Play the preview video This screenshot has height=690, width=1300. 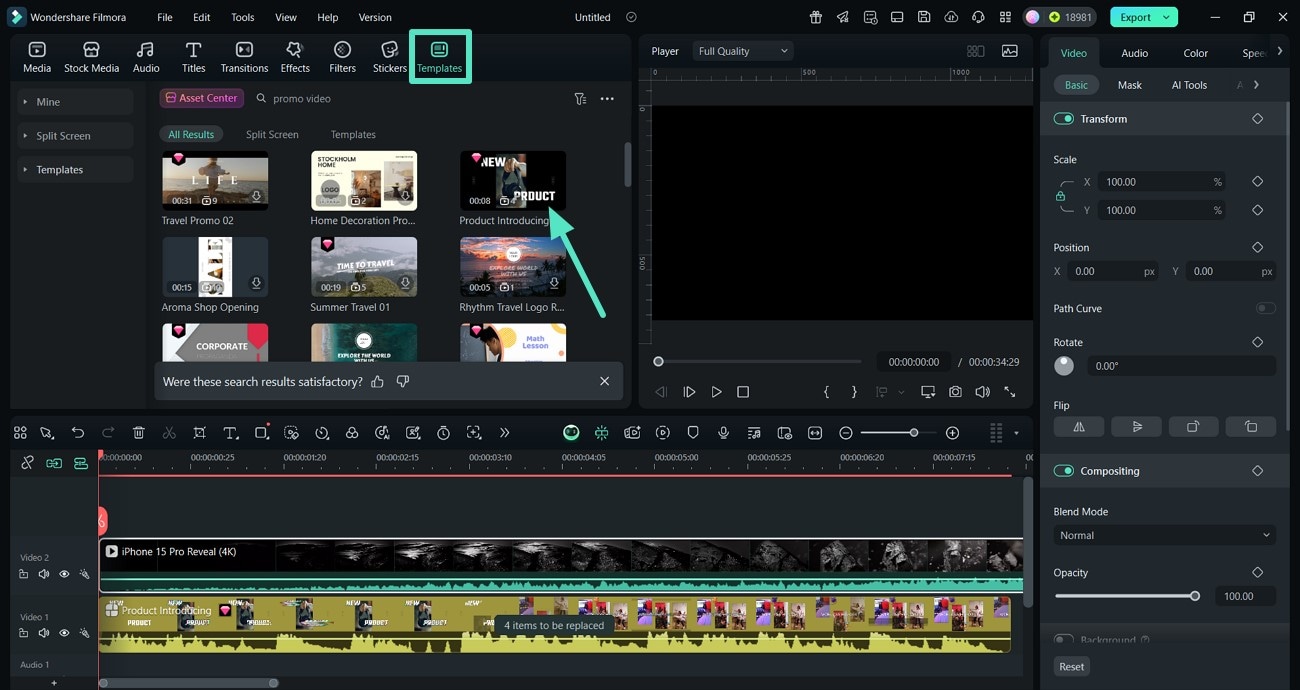pyautogui.click(x=716, y=392)
